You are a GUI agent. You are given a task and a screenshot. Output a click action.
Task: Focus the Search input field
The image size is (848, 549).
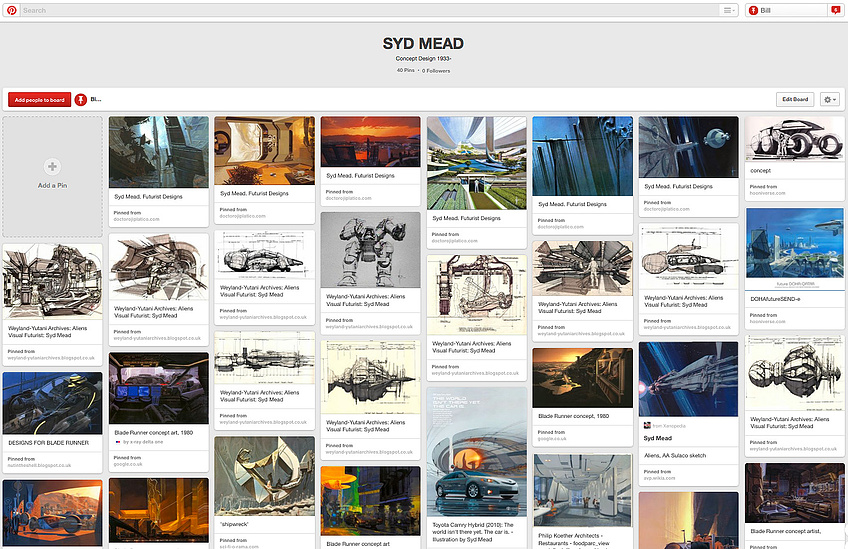coord(370,10)
